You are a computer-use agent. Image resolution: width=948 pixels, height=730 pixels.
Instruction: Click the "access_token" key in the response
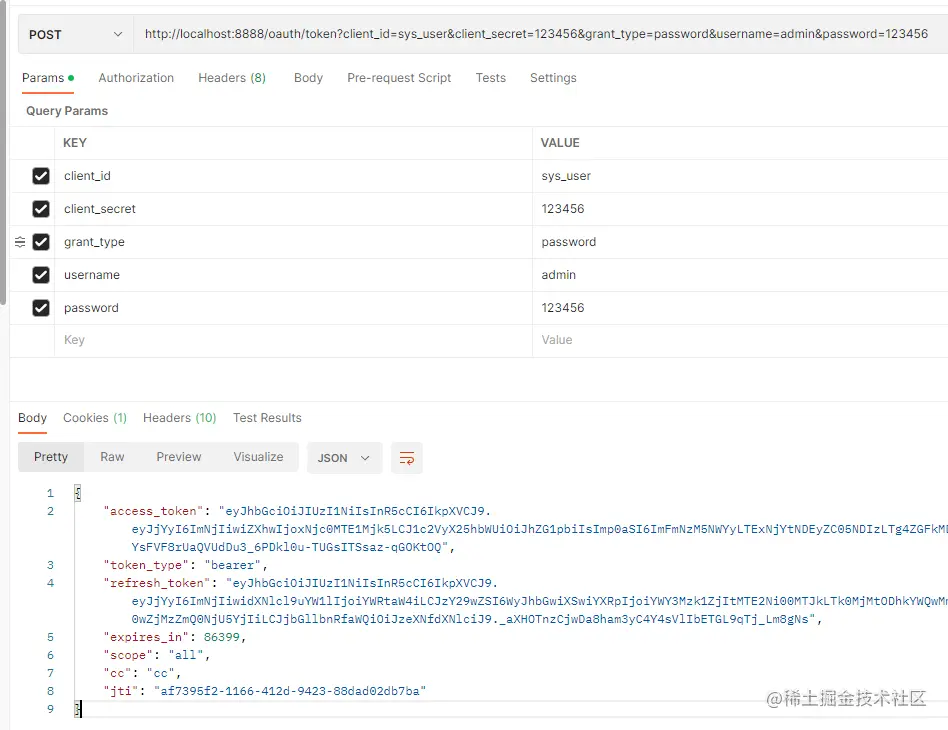tap(154, 511)
